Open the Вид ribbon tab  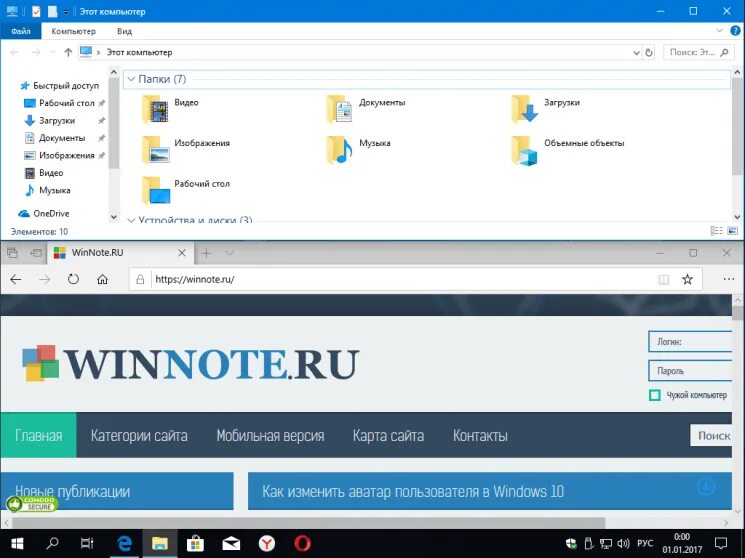pyautogui.click(x=124, y=31)
